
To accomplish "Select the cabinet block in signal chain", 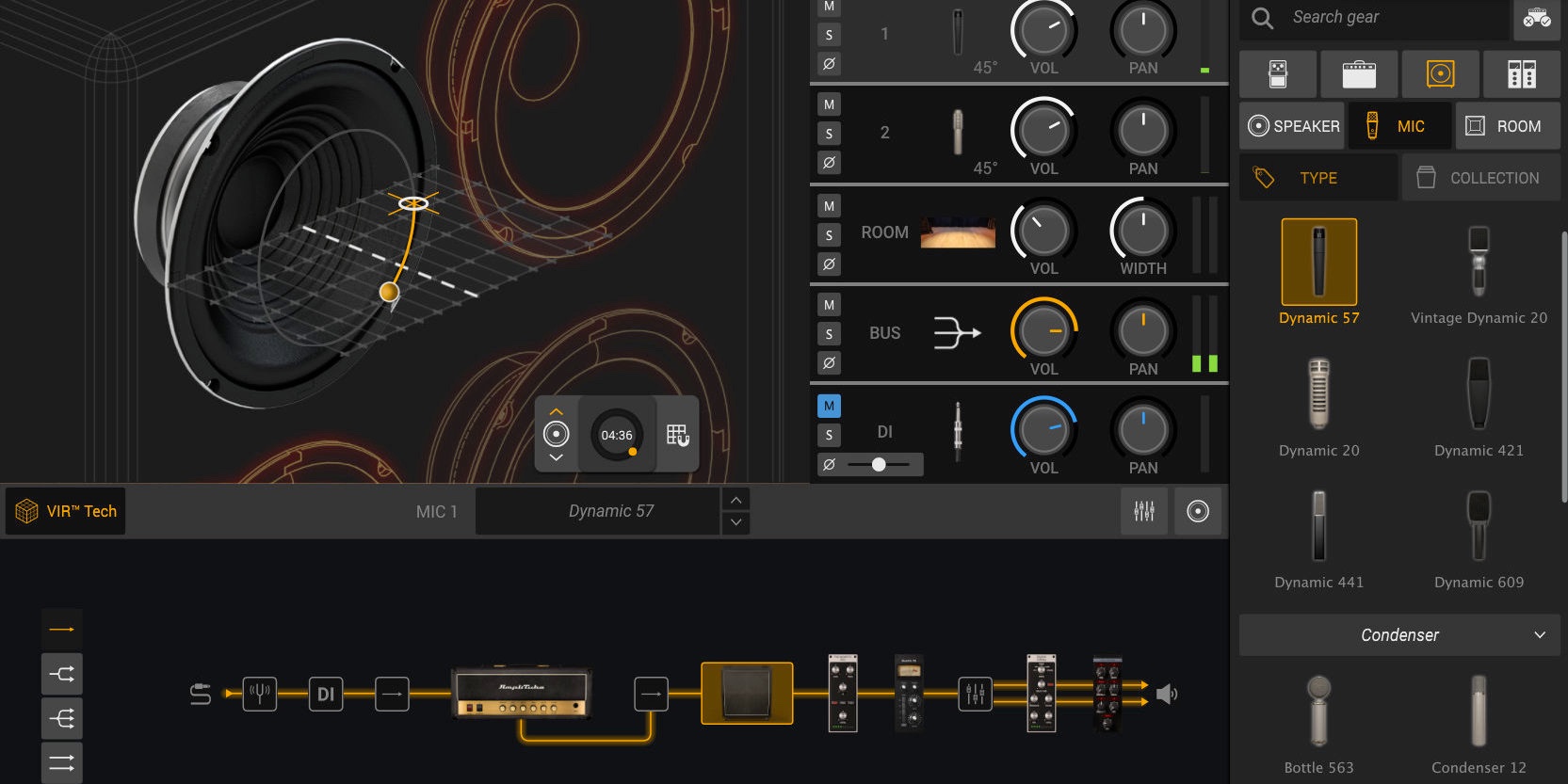I will [x=747, y=694].
